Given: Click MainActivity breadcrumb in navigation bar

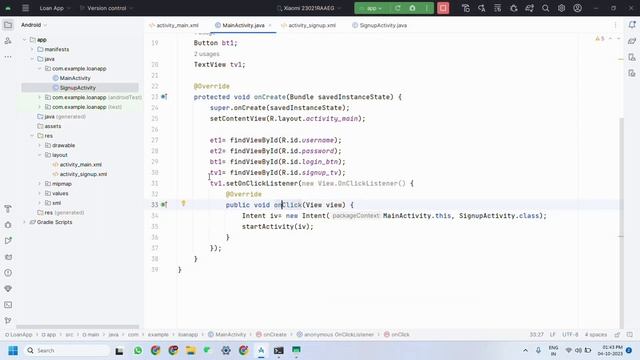Looking at the screenshot, I should tap(227, 334).
